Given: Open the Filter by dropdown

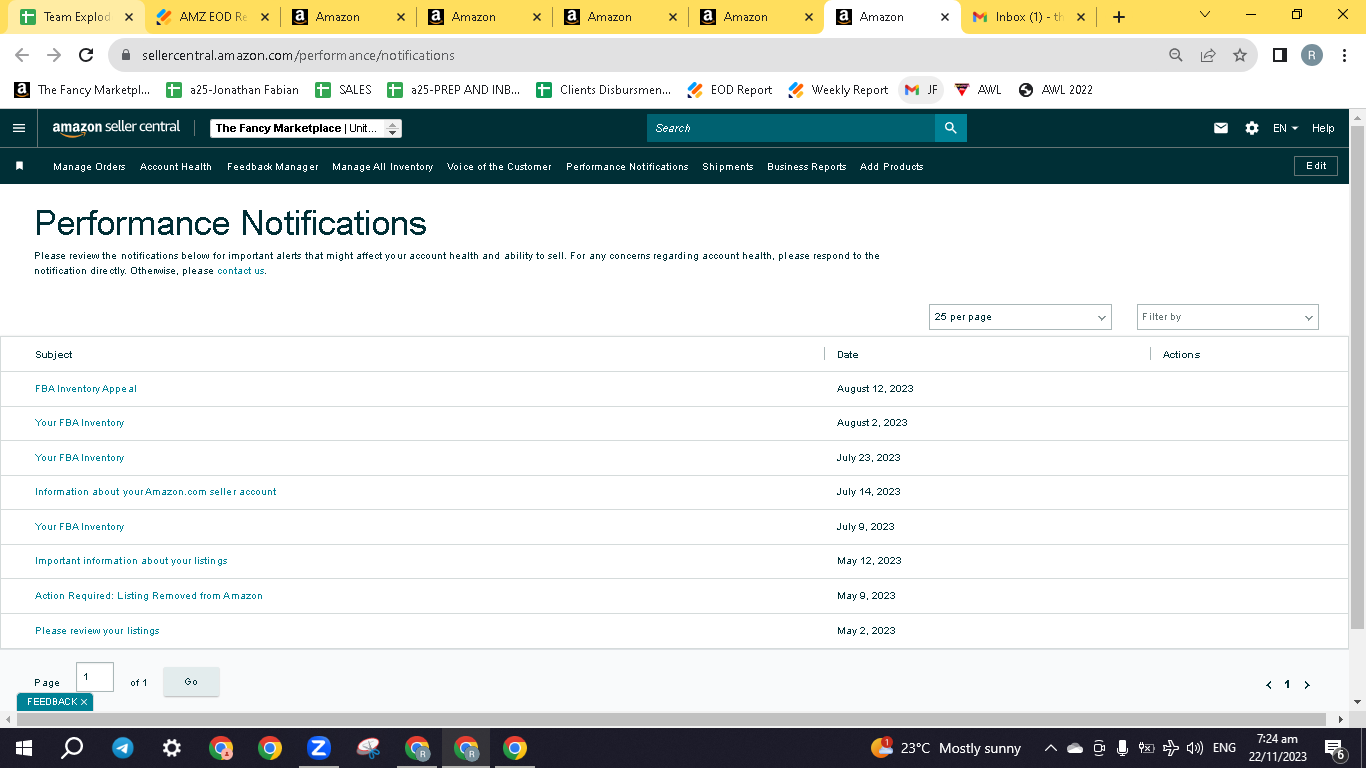Looking at the screenshot, I should [x=1227, y=317].
